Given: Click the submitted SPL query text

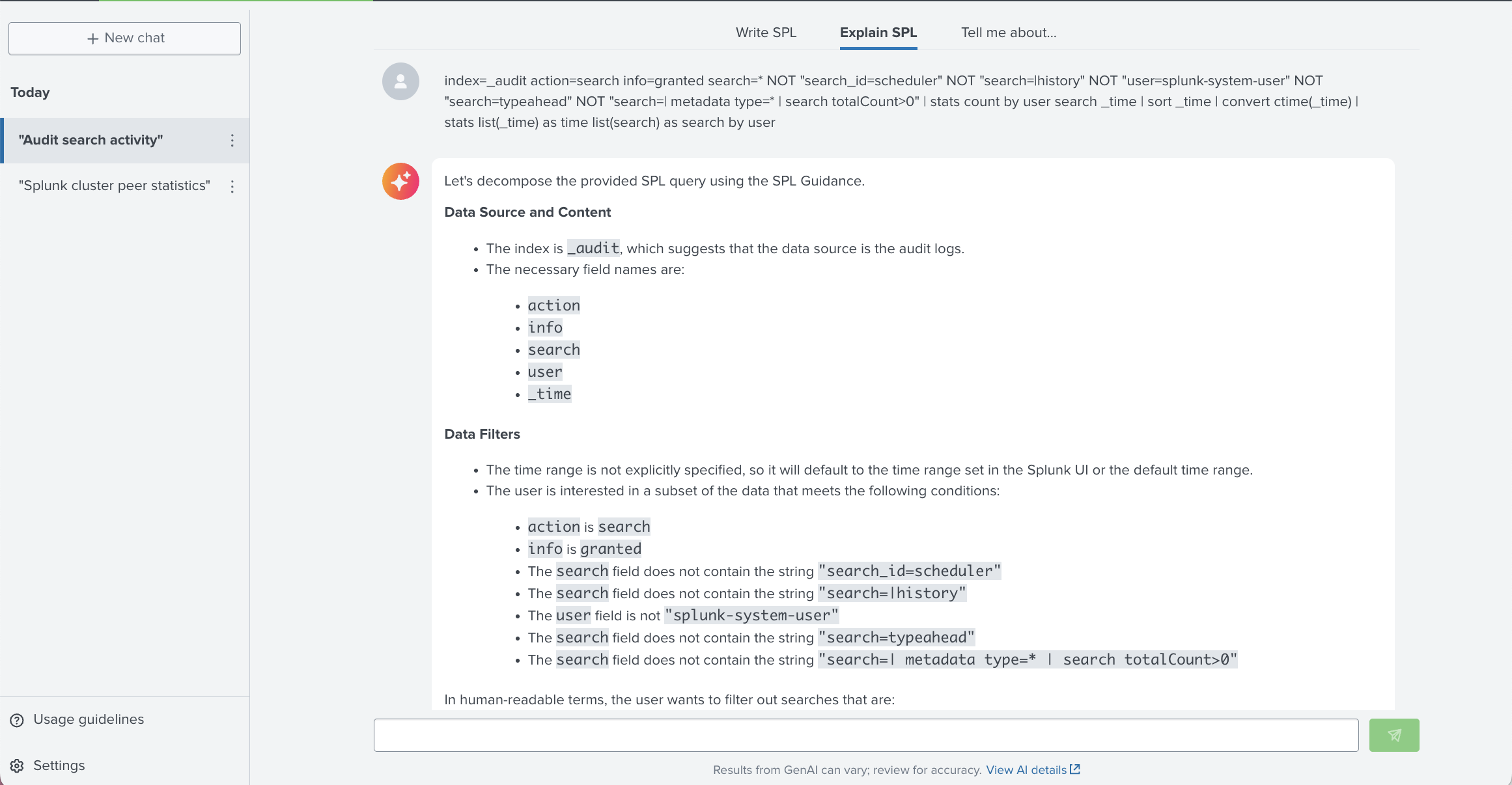Looking at the screenshot, I should pos(901,102).
